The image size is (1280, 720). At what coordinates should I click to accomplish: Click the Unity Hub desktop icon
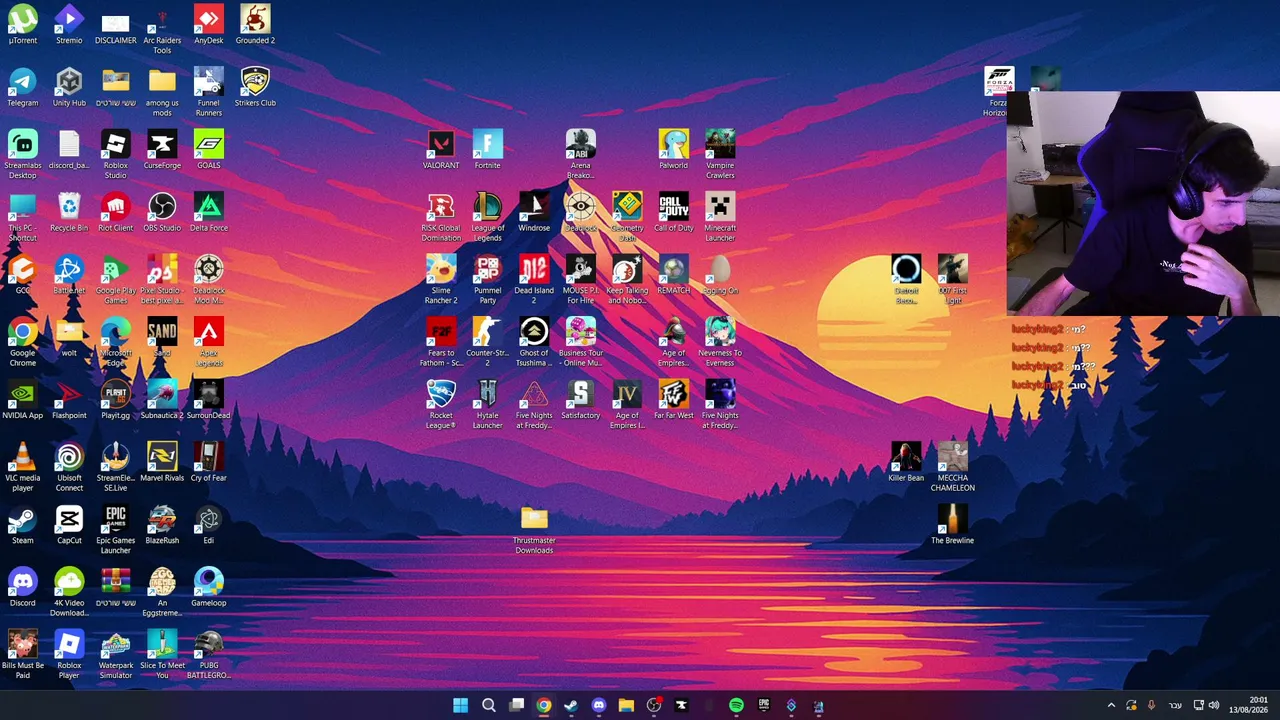coord(69,87)
